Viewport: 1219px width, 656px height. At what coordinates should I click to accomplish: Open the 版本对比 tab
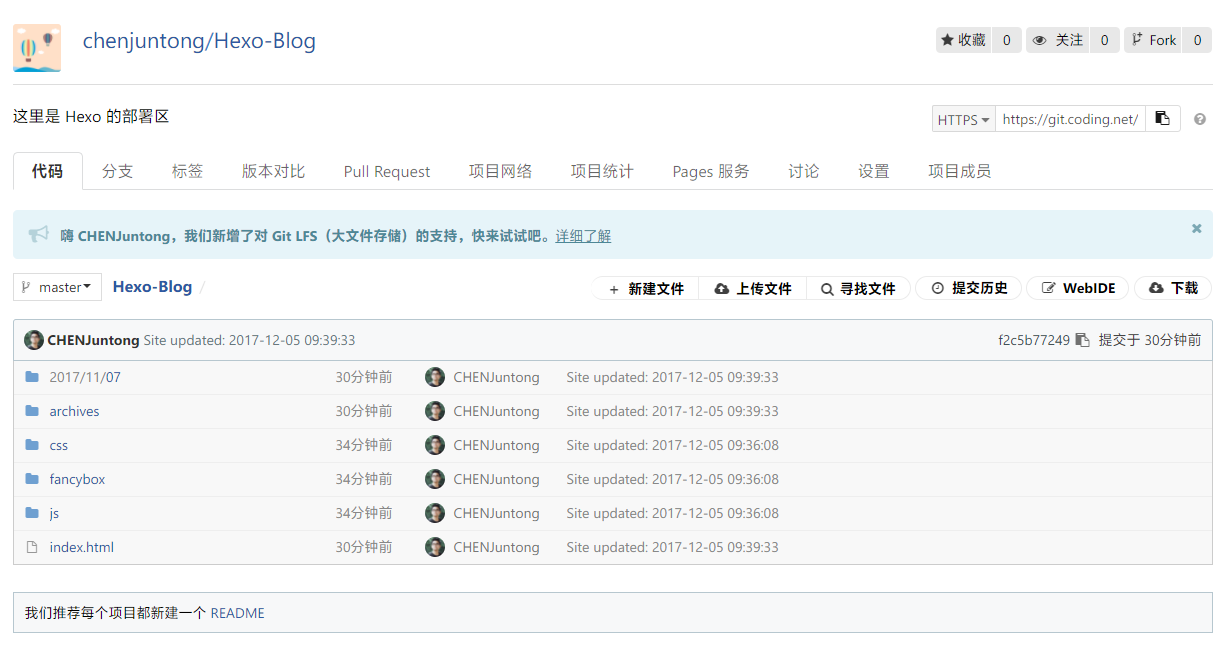coord(273,171)
